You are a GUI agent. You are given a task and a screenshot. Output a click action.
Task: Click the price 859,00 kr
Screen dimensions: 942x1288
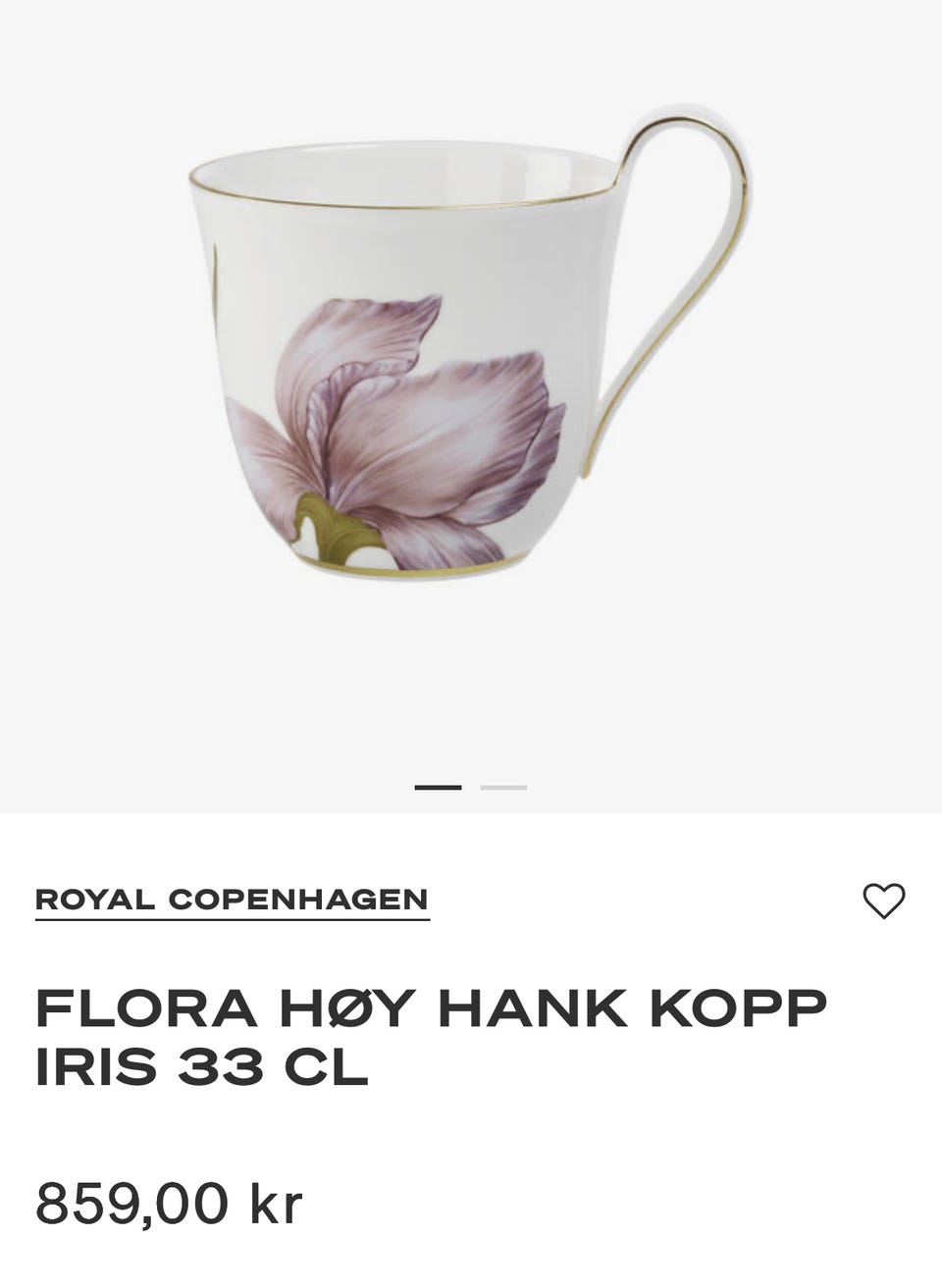click(x=170, y=1204)
